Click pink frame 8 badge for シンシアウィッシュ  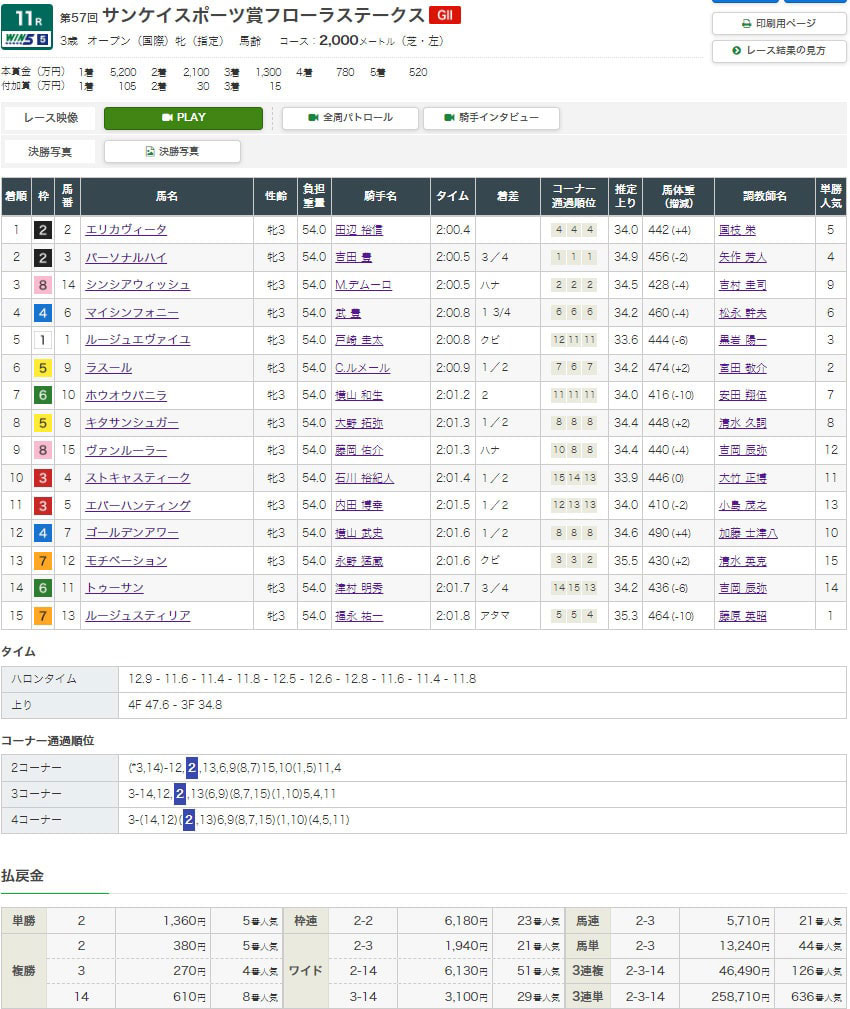[43, 285]
